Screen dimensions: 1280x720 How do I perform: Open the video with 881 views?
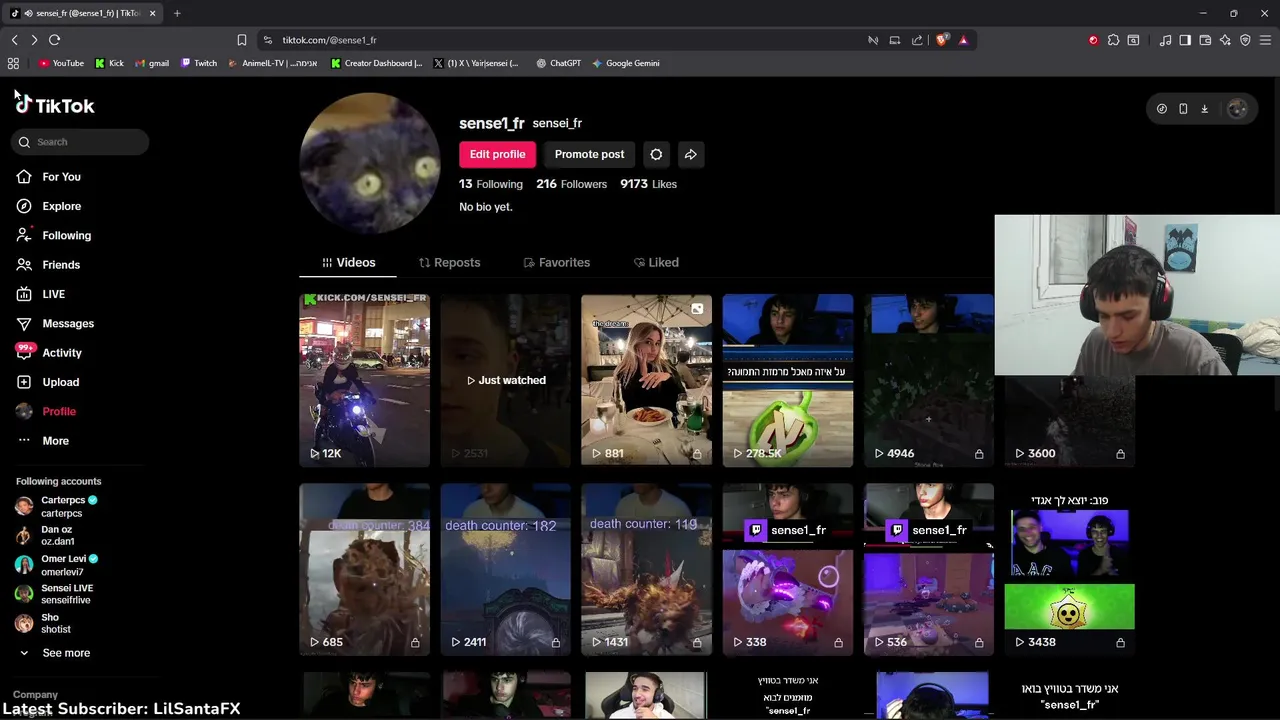647,380
